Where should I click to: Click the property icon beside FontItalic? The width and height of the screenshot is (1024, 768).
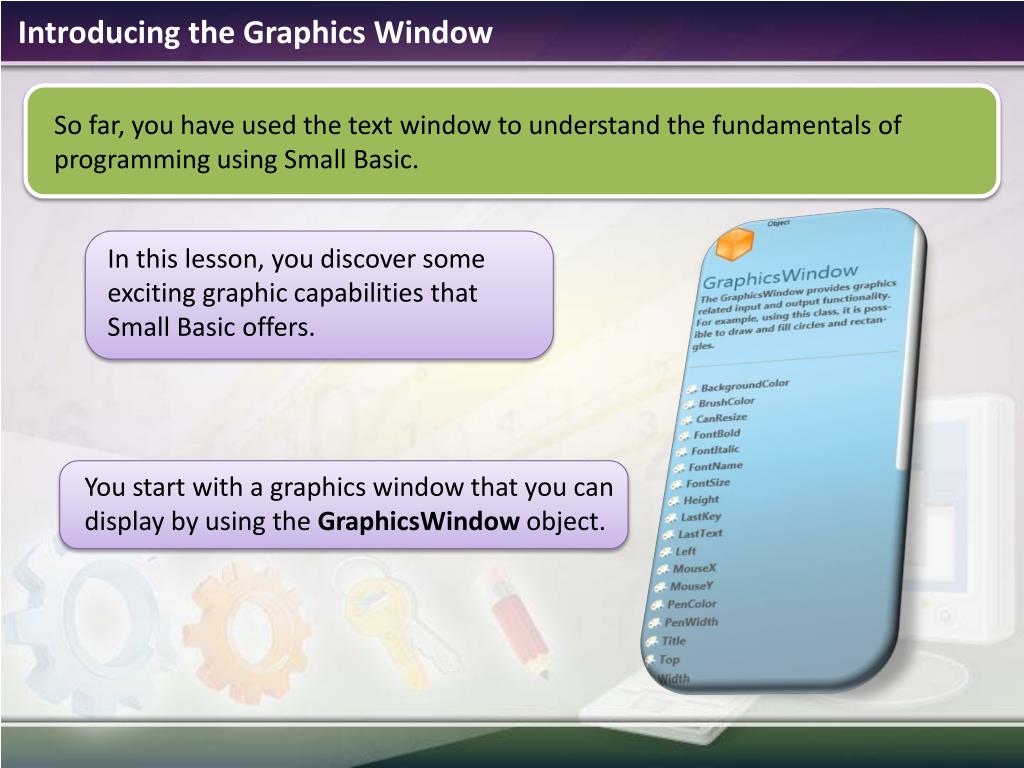pyautogui.click(x=681, y=452)
